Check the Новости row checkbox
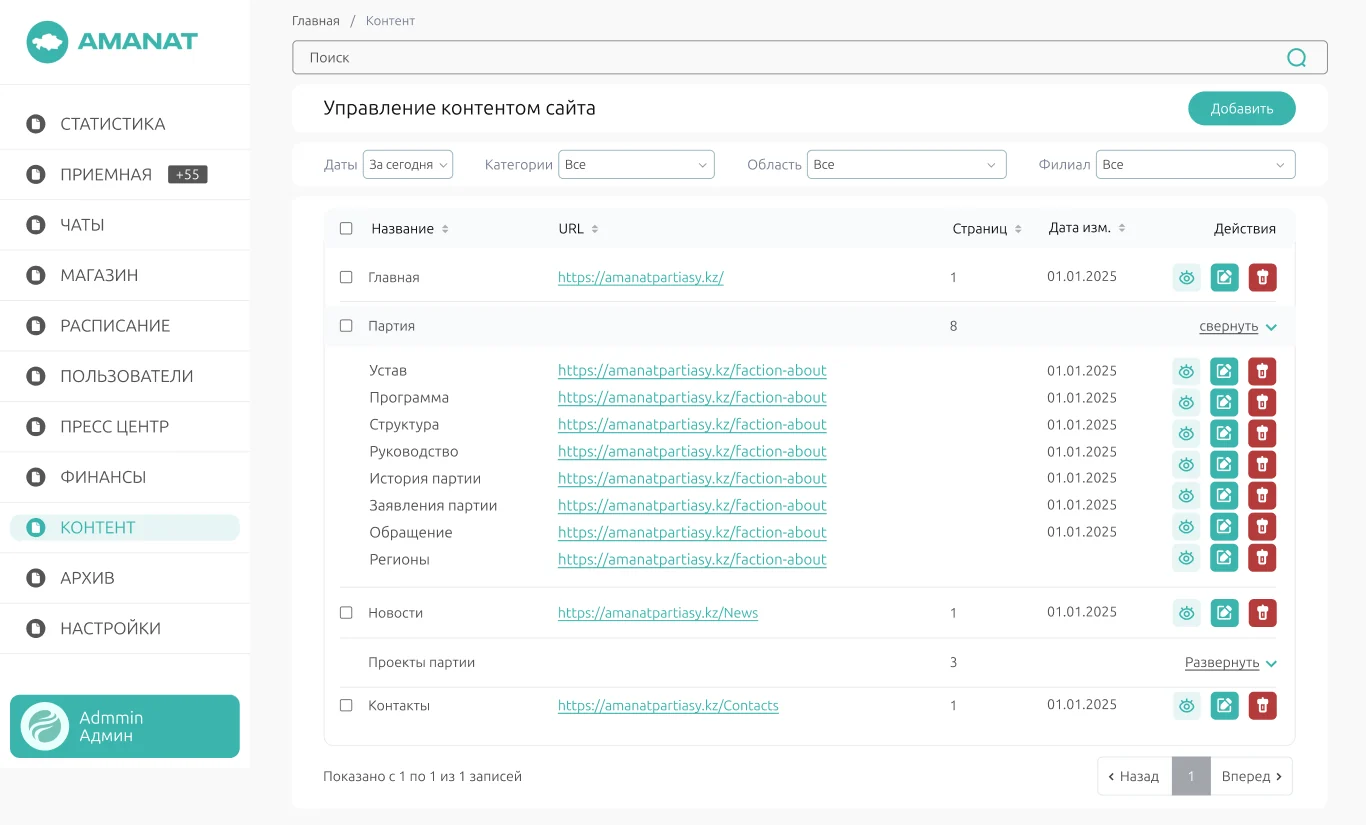Screen dimensions: 1366x825 (346, 613)
